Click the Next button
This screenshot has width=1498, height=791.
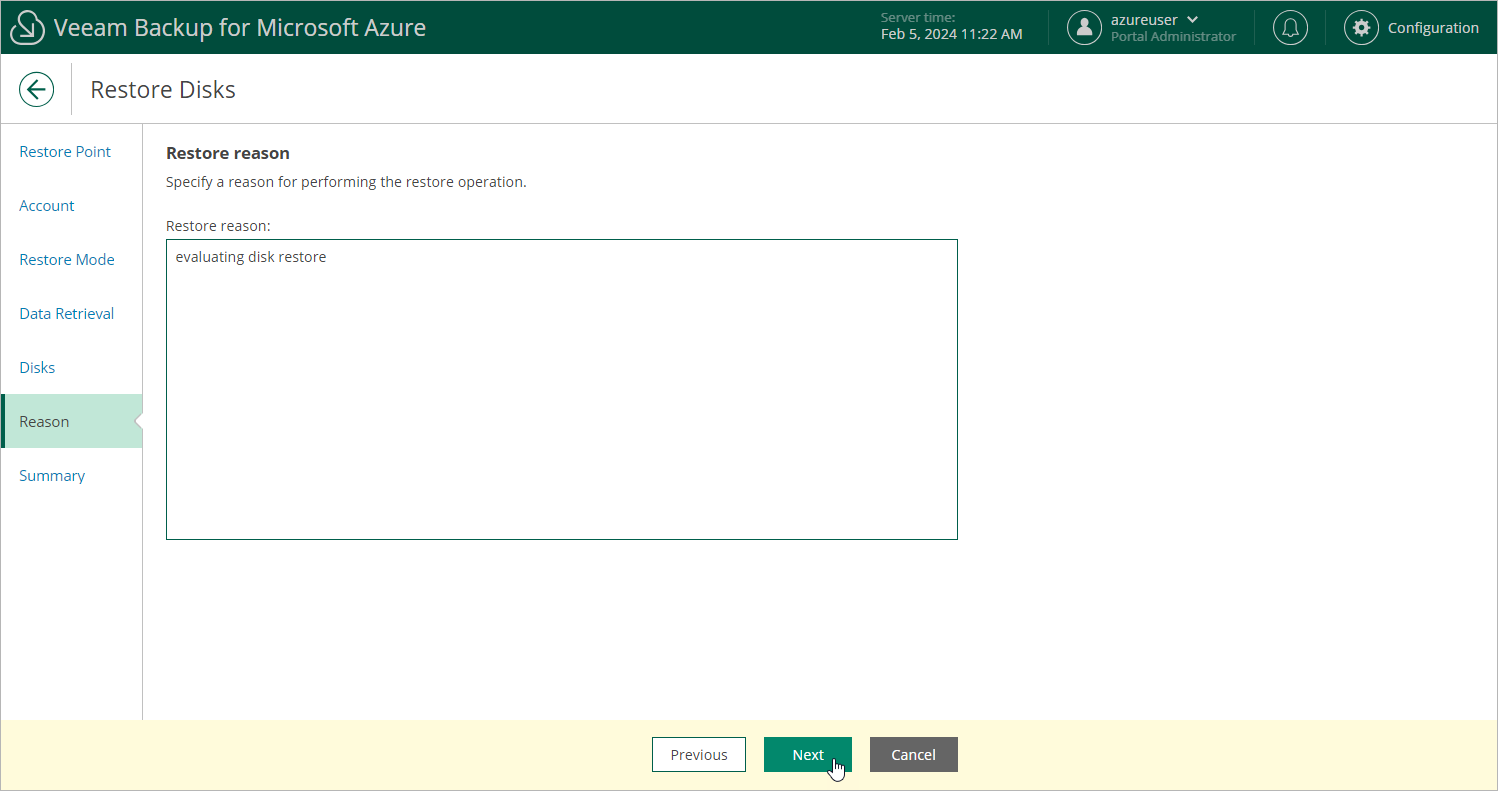[x=808, y=755]
